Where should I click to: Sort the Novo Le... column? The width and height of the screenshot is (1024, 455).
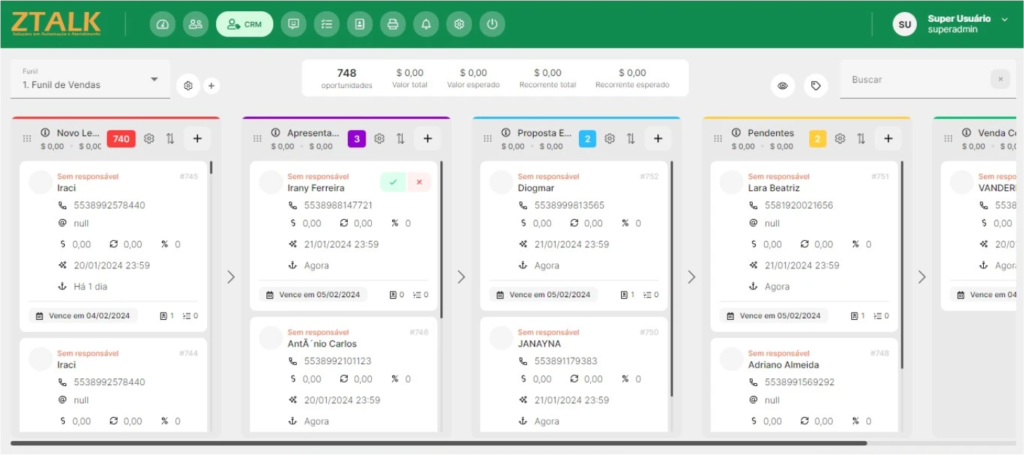[170, 138]
